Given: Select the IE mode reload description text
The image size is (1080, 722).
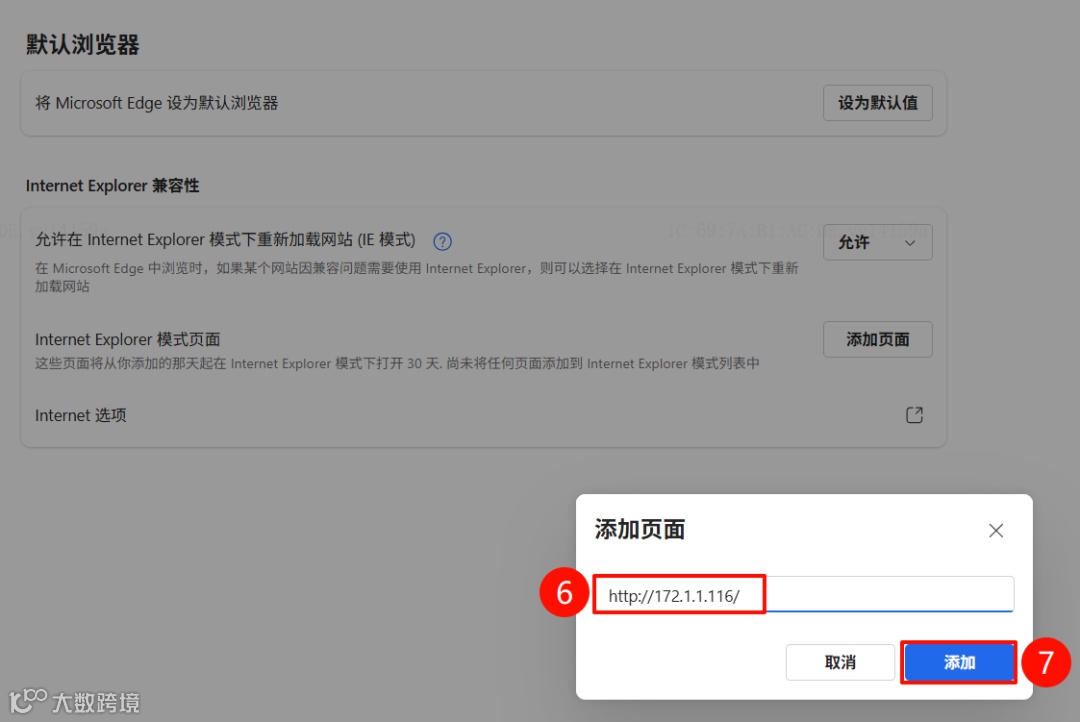Looking at the screenshot, I should click(x=417, y=277).
